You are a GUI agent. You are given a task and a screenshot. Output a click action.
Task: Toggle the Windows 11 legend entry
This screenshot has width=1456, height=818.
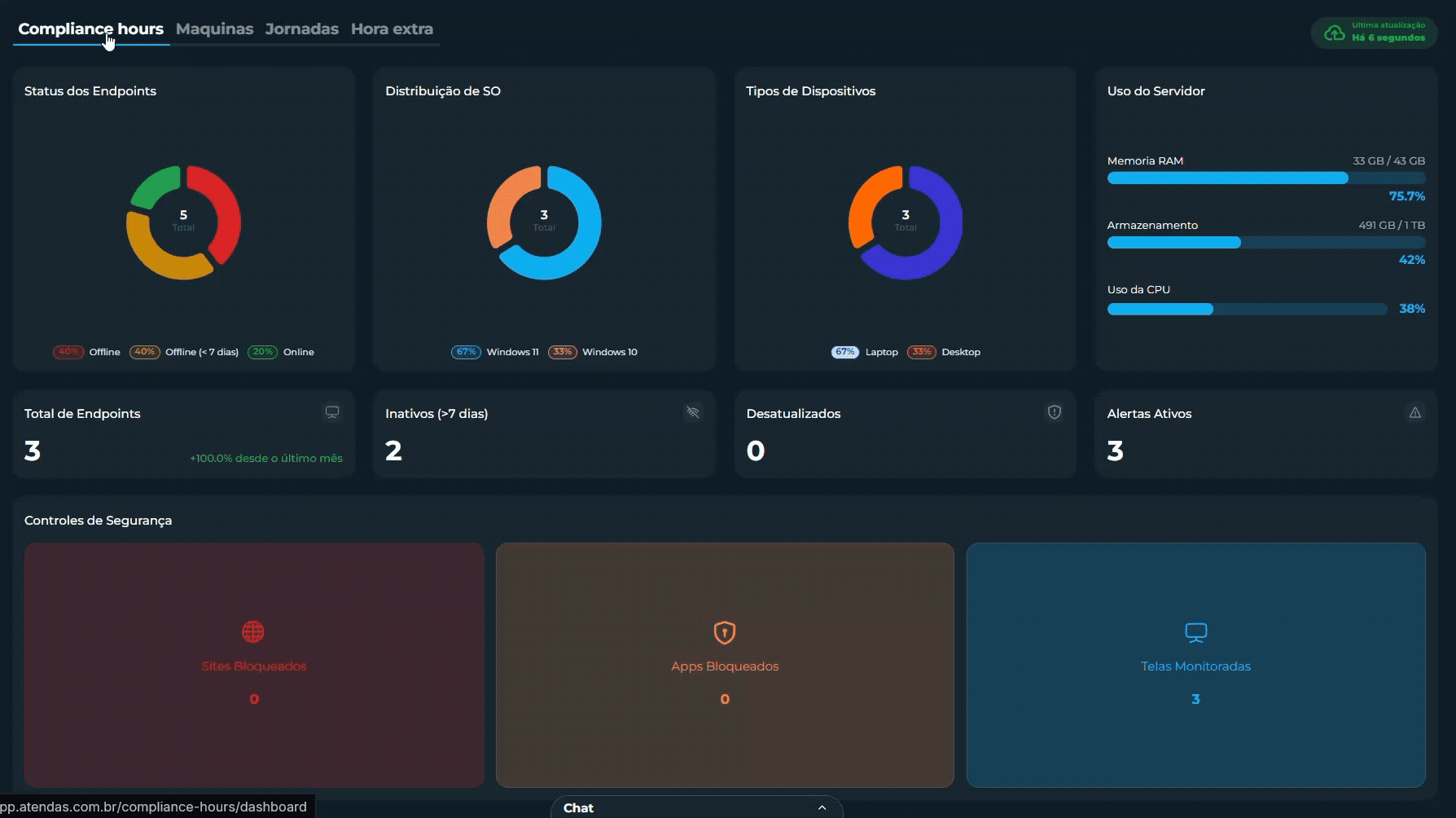click(x=495, y=352)
